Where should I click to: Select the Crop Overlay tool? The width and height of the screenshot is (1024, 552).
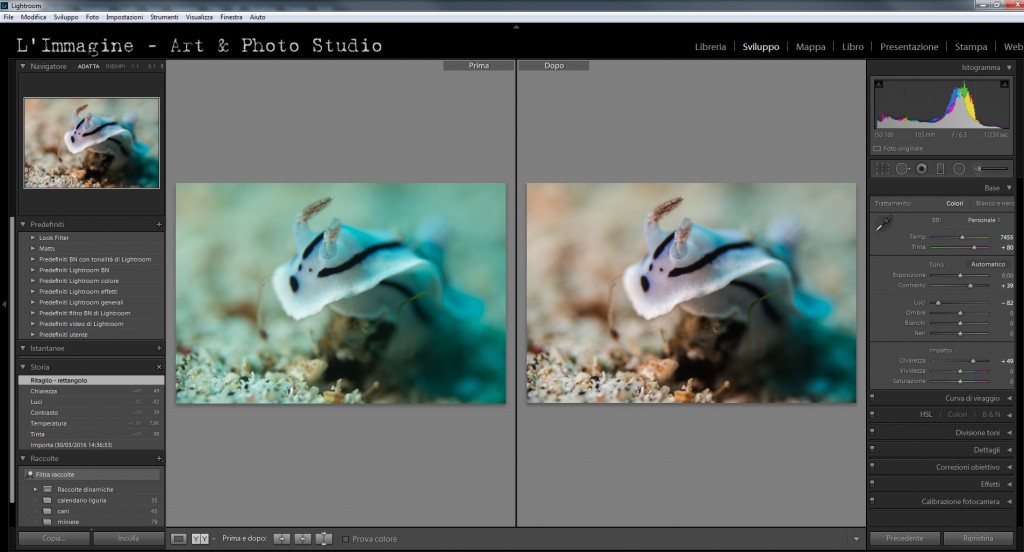tap(882, 169)
